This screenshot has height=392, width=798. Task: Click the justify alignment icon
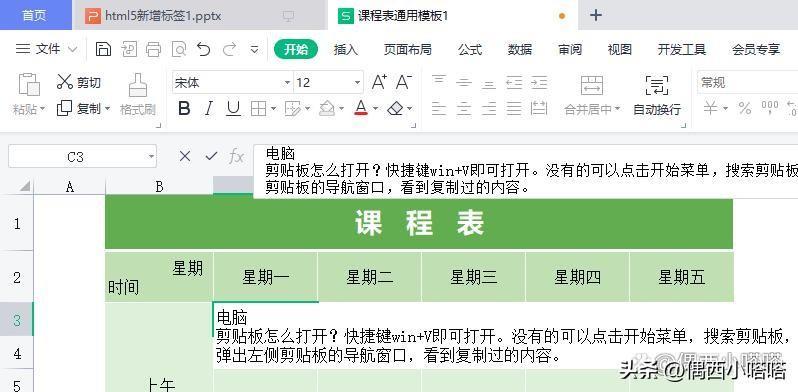(514, 108)
